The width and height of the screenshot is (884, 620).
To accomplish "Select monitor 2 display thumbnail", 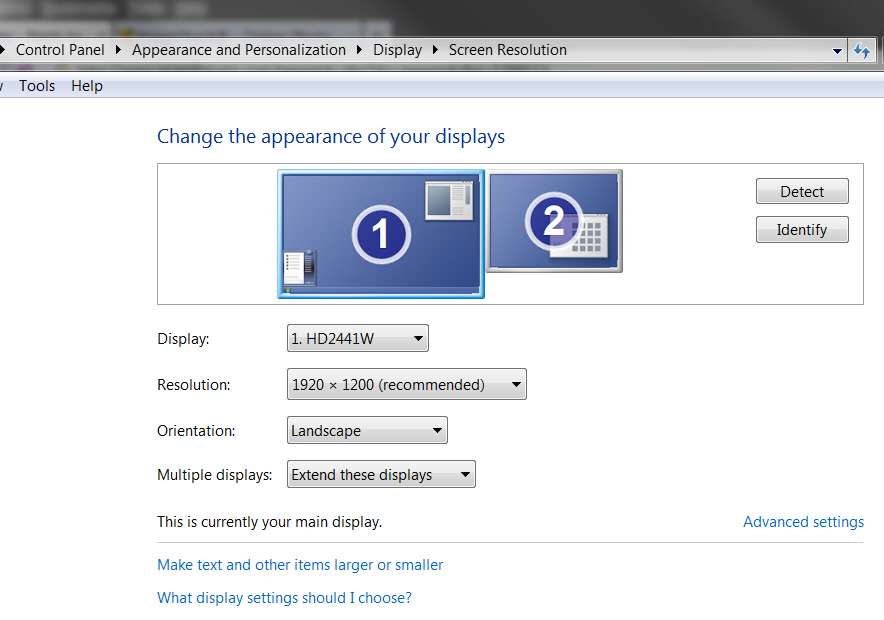I will pyautogui.click(x=555, y=221).
